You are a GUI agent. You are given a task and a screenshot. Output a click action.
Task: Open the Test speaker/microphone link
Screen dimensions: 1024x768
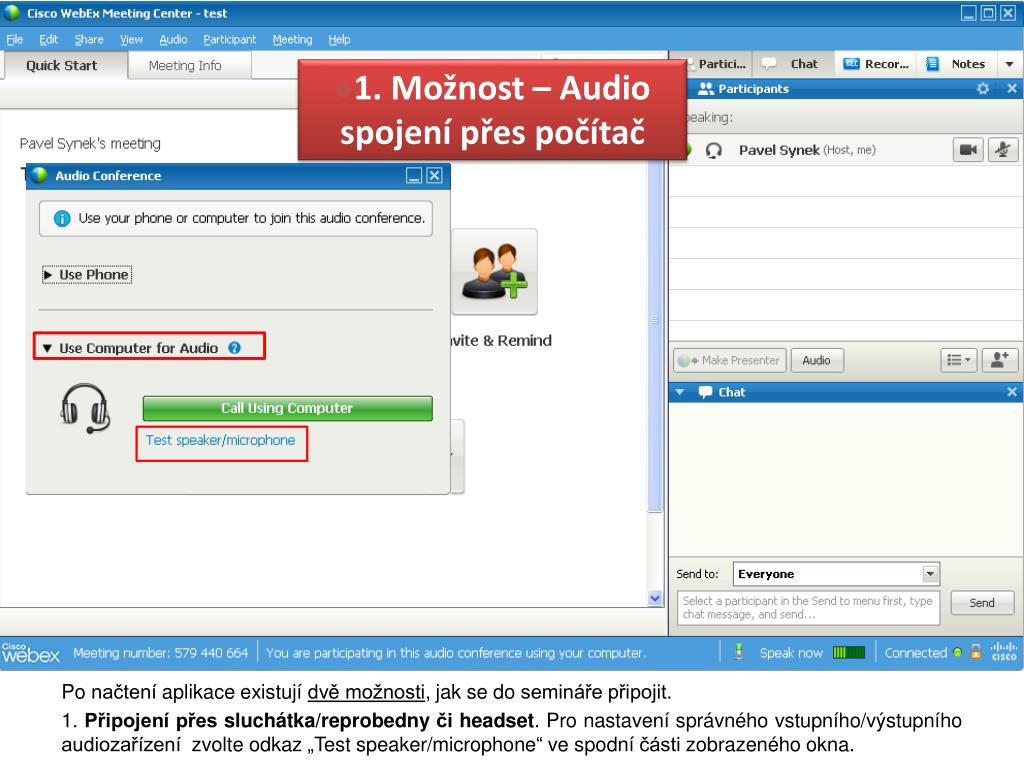pos(220,440)
